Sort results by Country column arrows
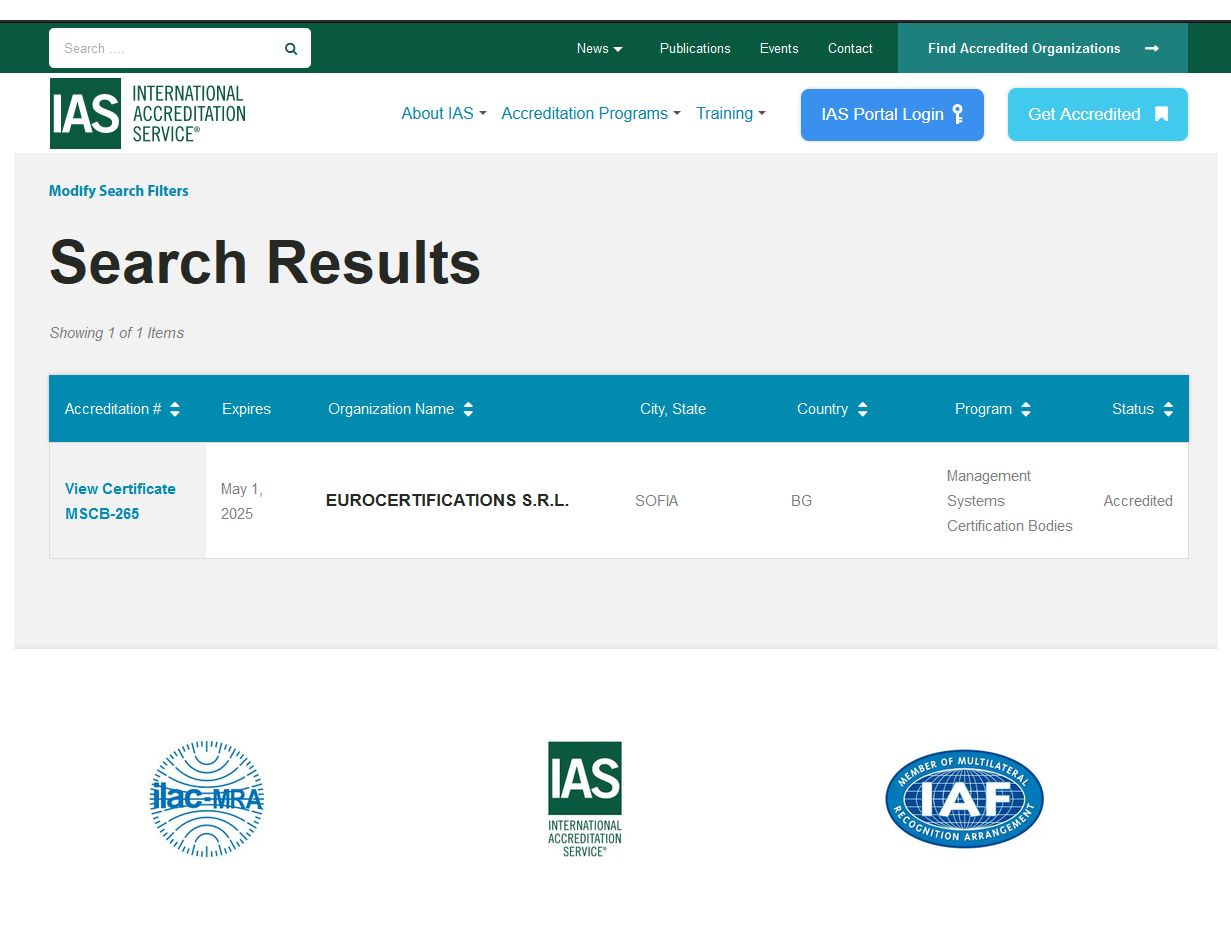The width and height of the screenshot is (1231, 951). [862, 409]
